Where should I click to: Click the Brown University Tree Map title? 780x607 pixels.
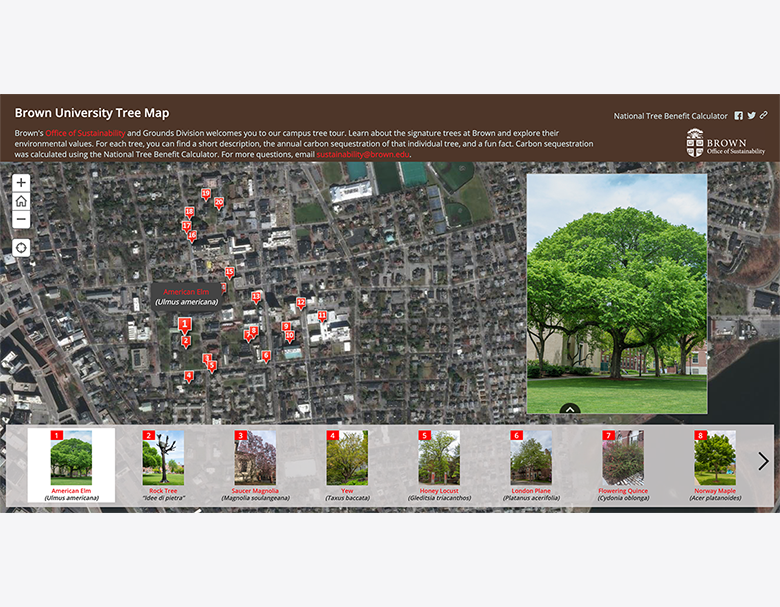(92, 113)
